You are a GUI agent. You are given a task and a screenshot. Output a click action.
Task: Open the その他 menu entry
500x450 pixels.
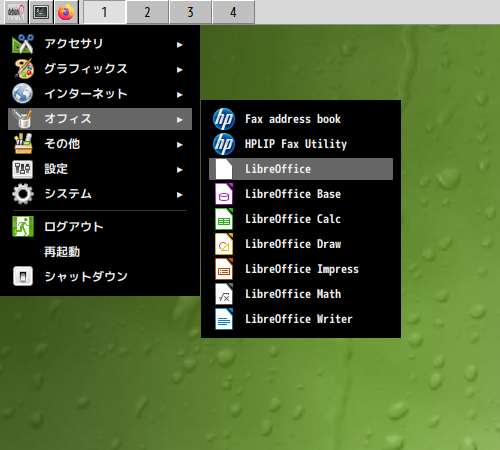click(x=100, y=144)
